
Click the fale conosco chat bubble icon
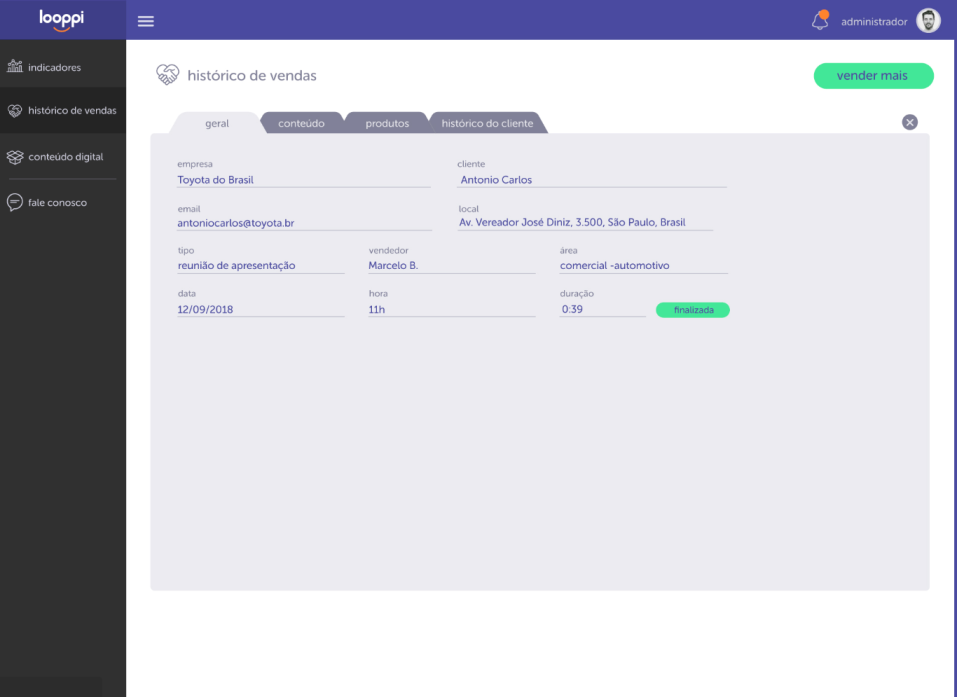[x=15, y=202]
